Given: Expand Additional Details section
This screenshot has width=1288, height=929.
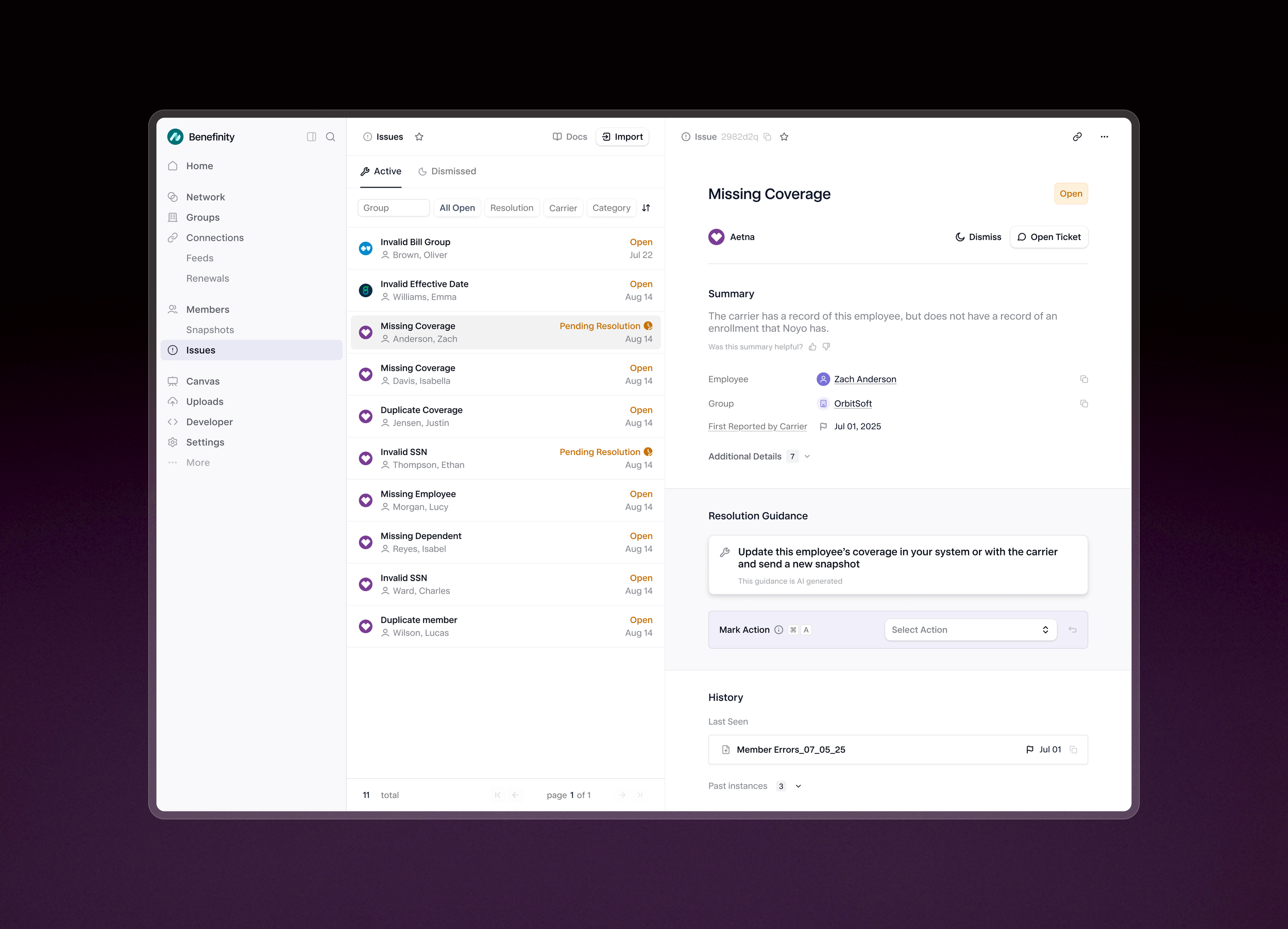Looking at the screenshot, I should tap(807, 457).
